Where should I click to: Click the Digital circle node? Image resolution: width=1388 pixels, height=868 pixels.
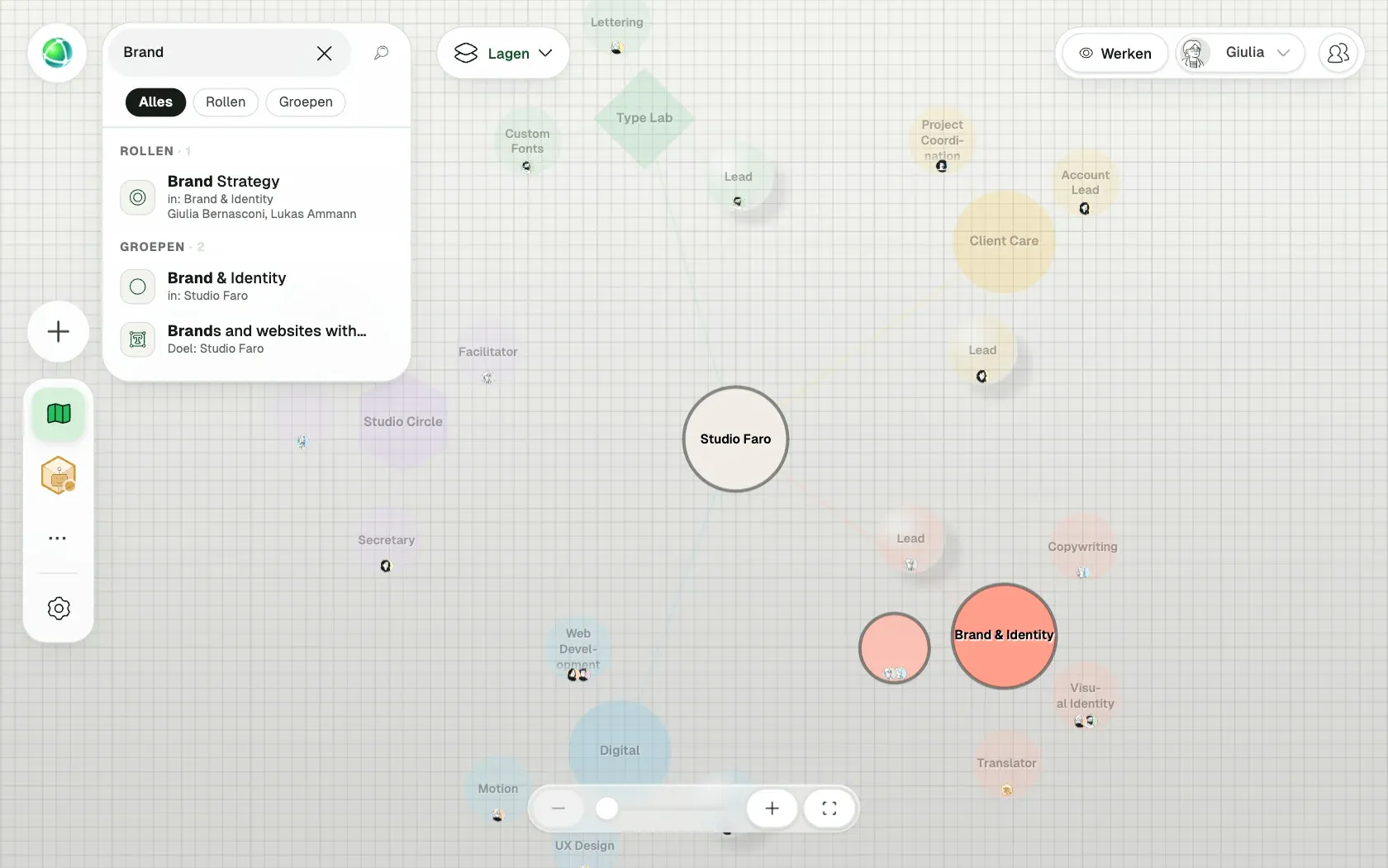[x=620, y=750]
